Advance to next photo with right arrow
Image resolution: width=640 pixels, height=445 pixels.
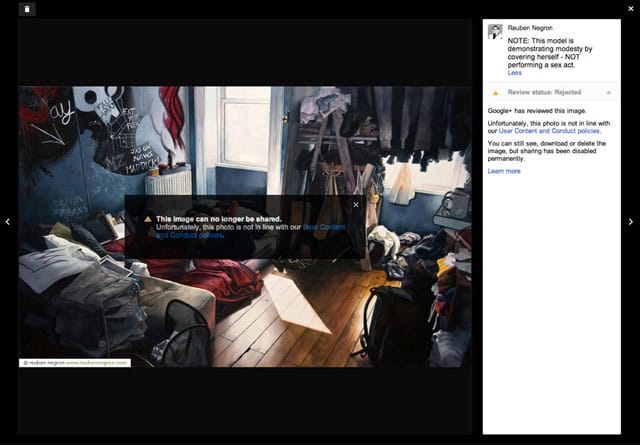[631, 222]
